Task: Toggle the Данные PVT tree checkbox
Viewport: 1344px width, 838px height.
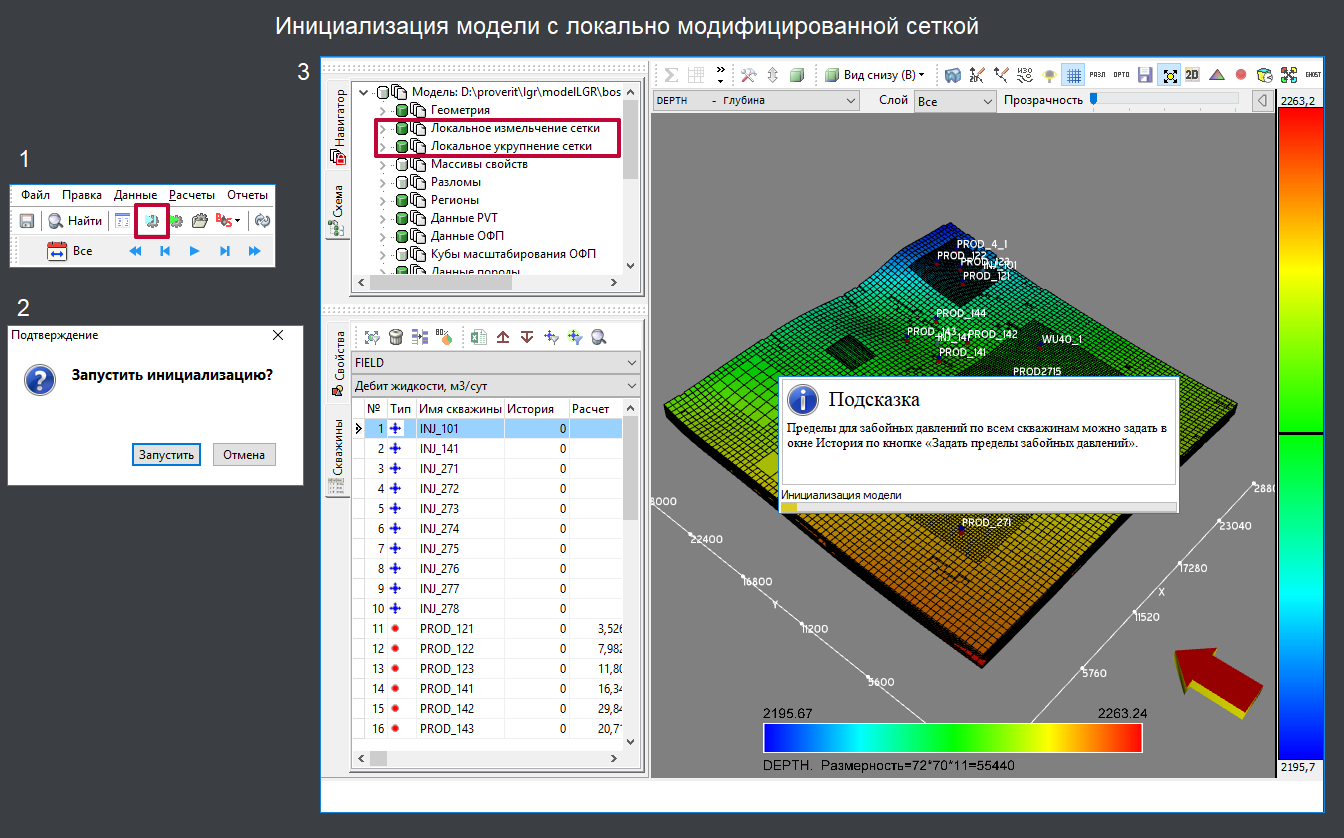Action: [x=402, y=218]
